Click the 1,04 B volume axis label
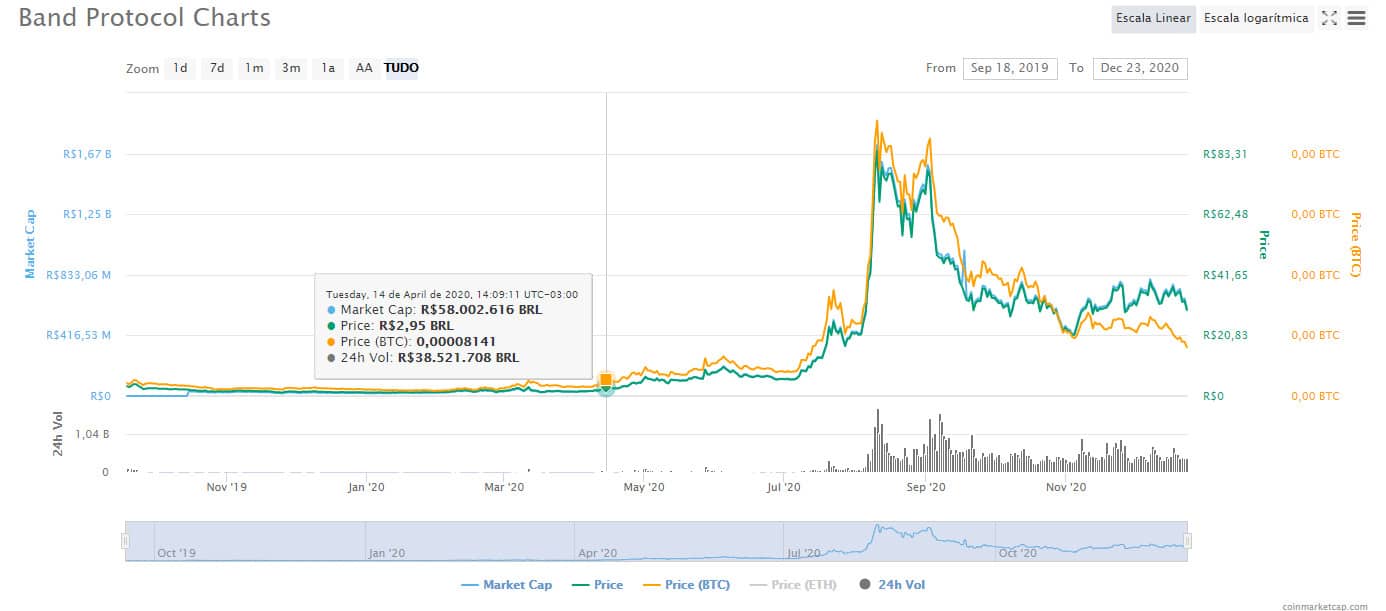The image size is (1386, 611). pos(92,434)
